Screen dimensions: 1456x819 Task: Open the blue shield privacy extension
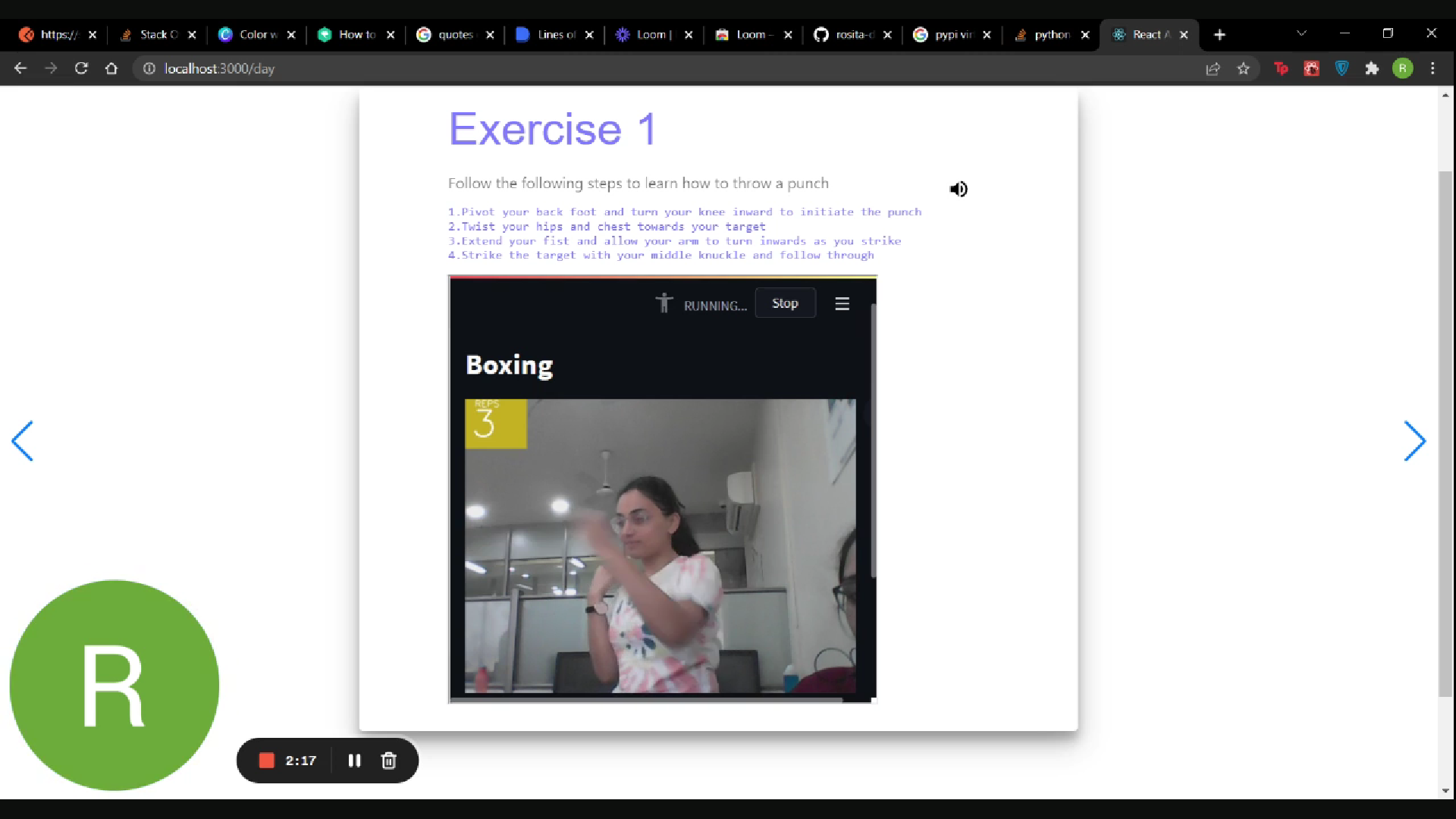tap(1342, 68)
